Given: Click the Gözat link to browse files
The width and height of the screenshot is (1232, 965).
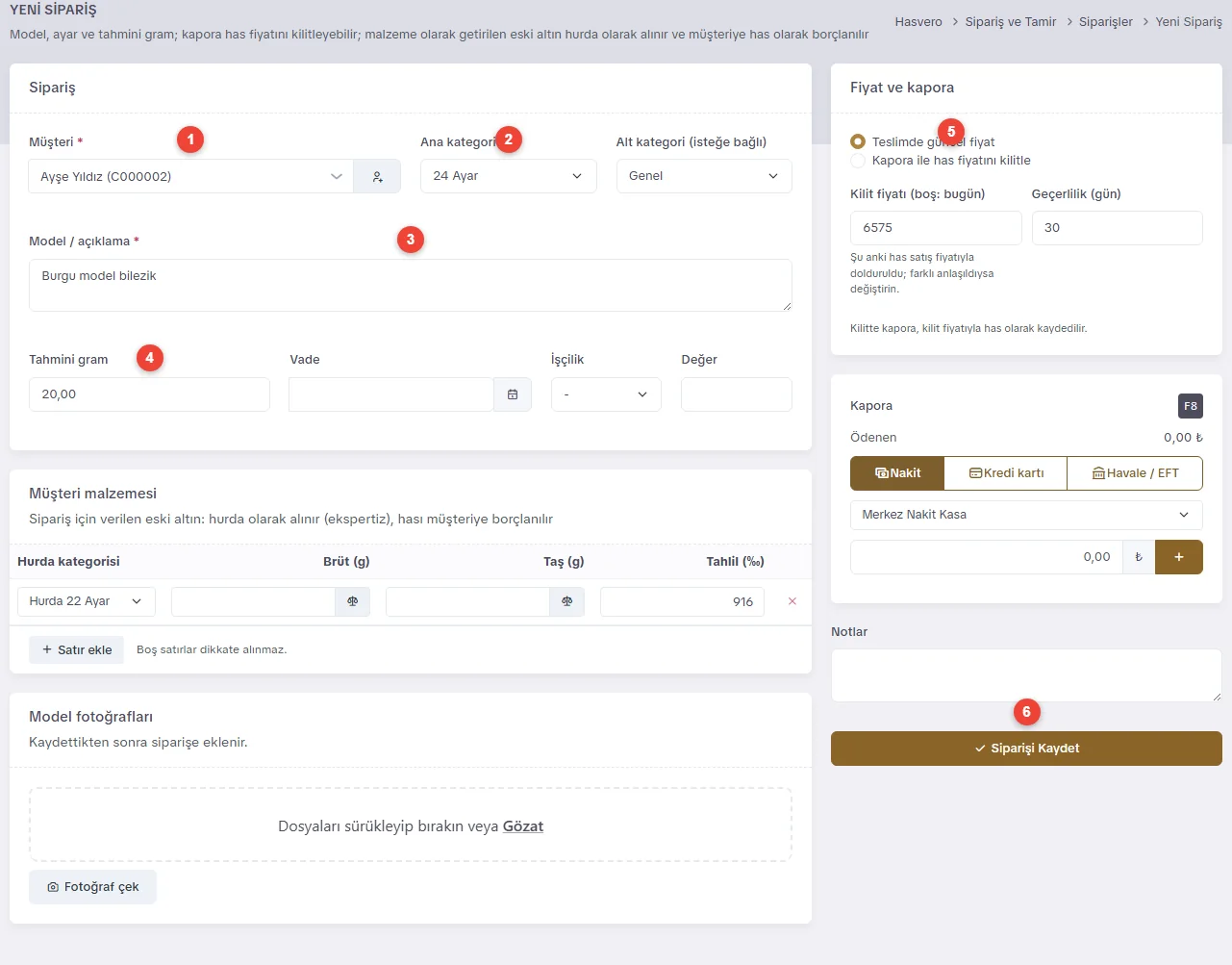Looking at the screenshot, I should click(523, 826).
